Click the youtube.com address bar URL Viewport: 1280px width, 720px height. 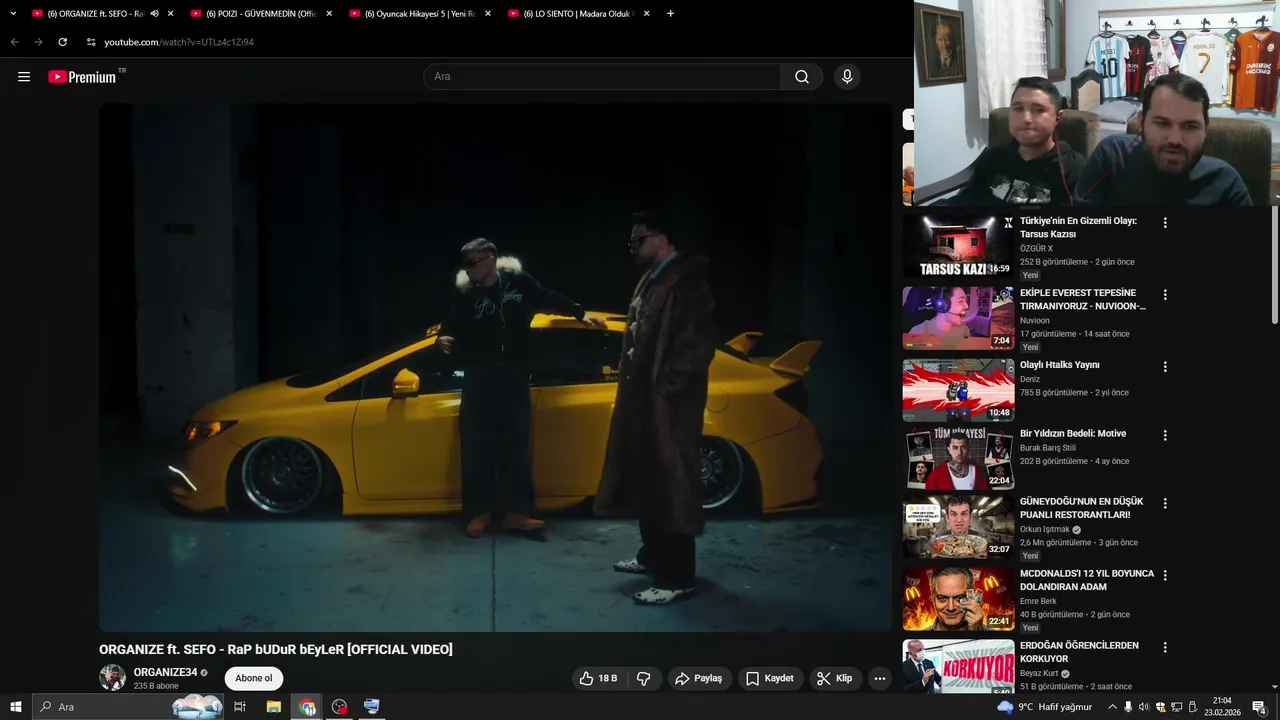click(x=179, y=42)
